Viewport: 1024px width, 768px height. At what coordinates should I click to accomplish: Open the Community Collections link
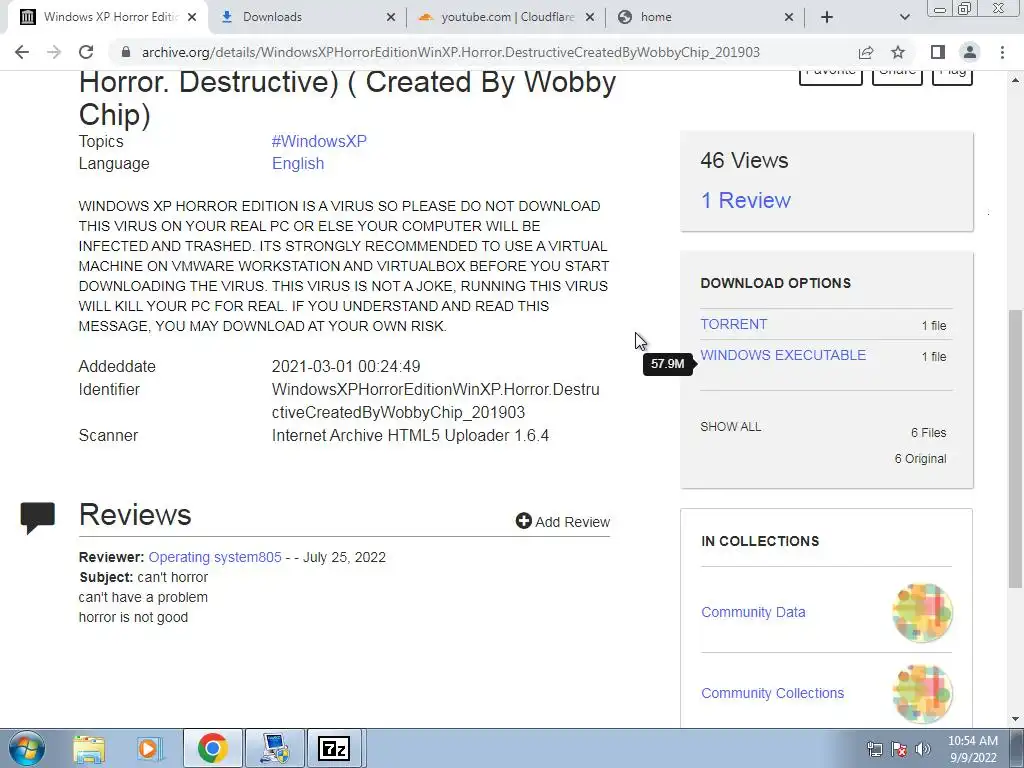pos(773,693)
